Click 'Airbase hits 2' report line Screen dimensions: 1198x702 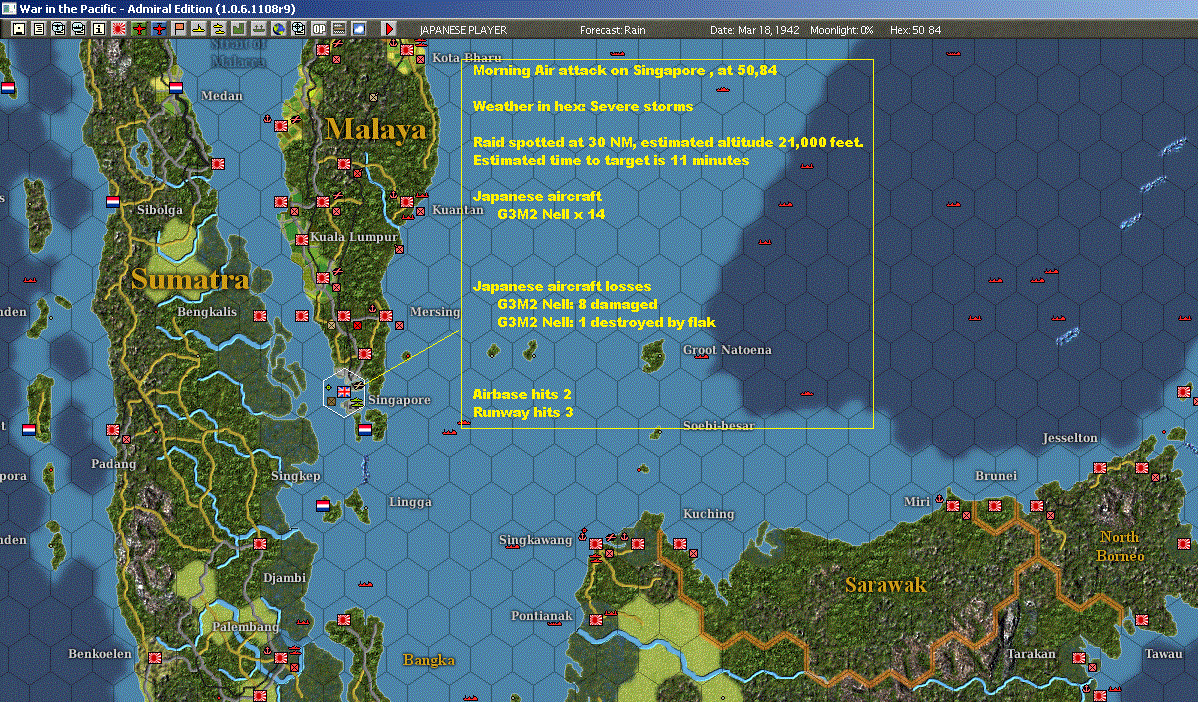(522, 394)
